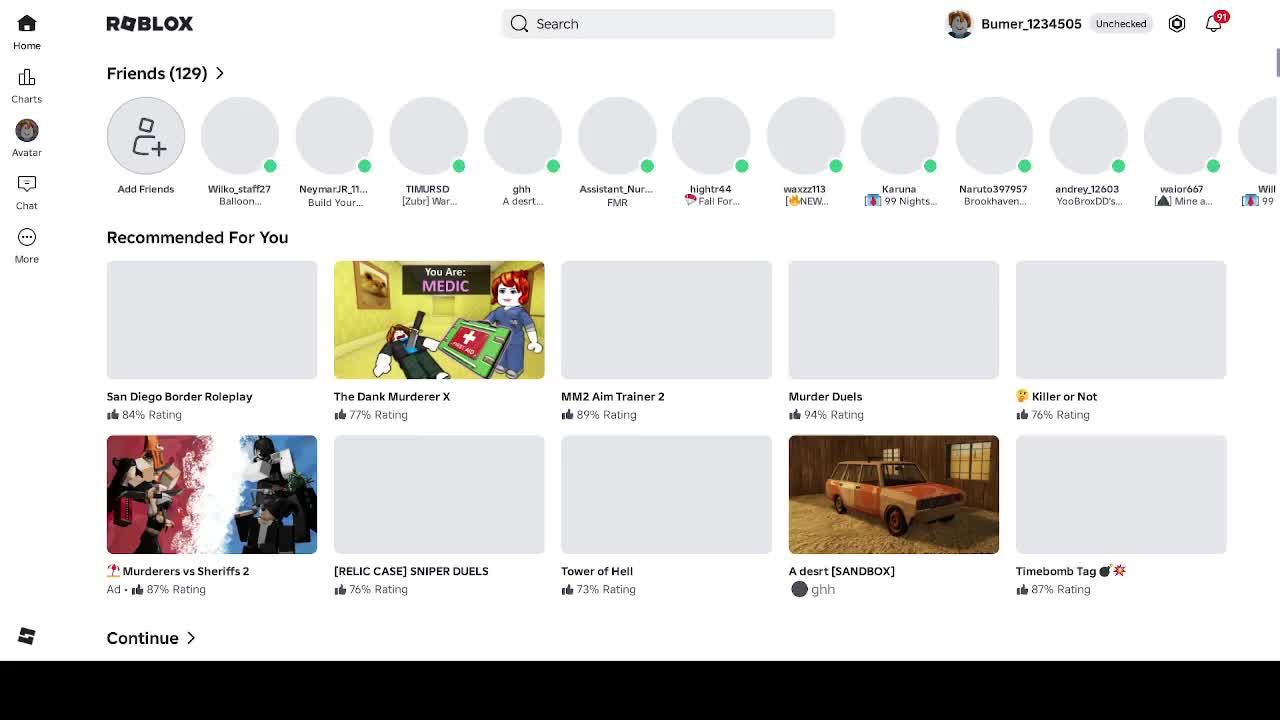
Task: Open Tower of Hell game thumbnail
Action: point(666,494)
